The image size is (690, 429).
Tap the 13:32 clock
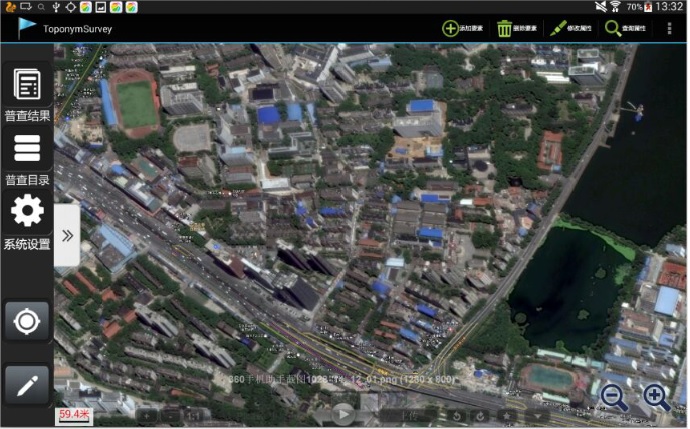click(669, 7)
